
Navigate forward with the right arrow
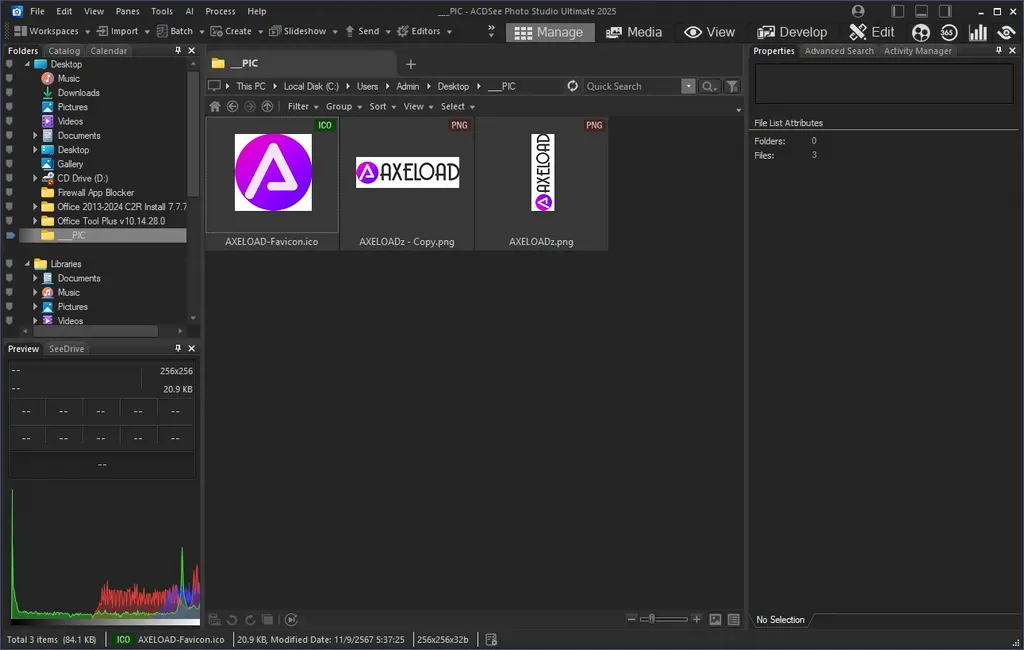[249, 106]
